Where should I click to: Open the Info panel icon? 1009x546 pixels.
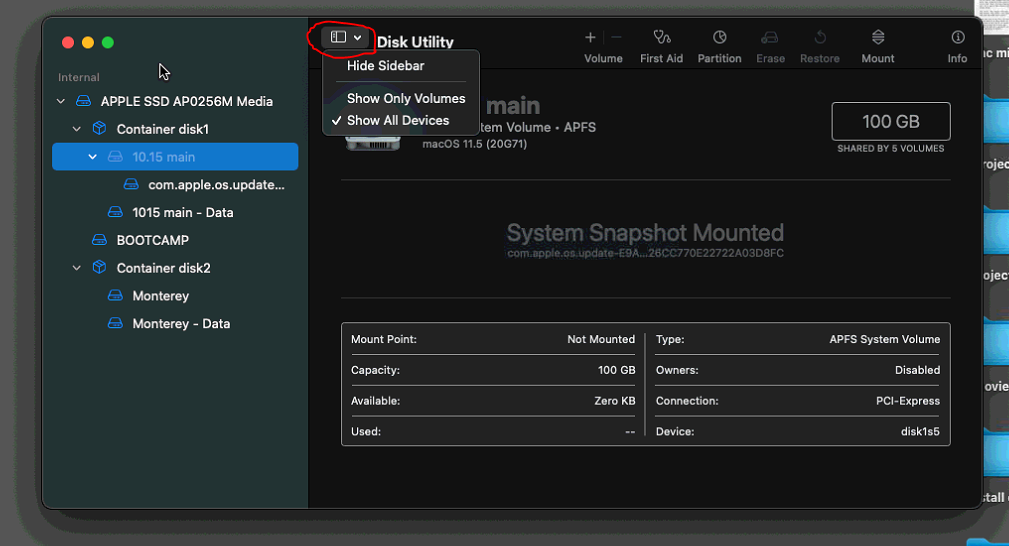[957, 38]
